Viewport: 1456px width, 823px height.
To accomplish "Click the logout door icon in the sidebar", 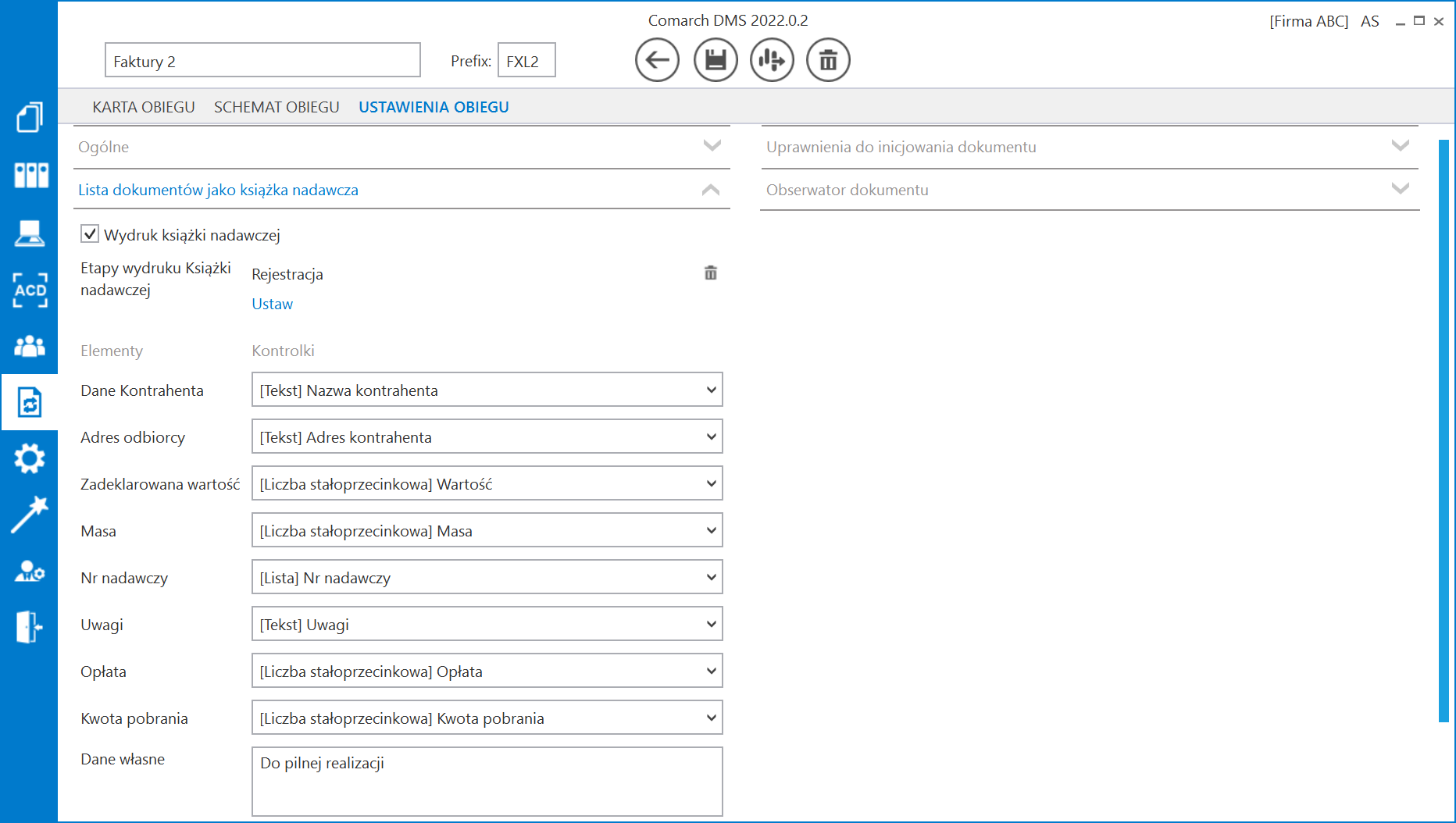I will 30,627.
